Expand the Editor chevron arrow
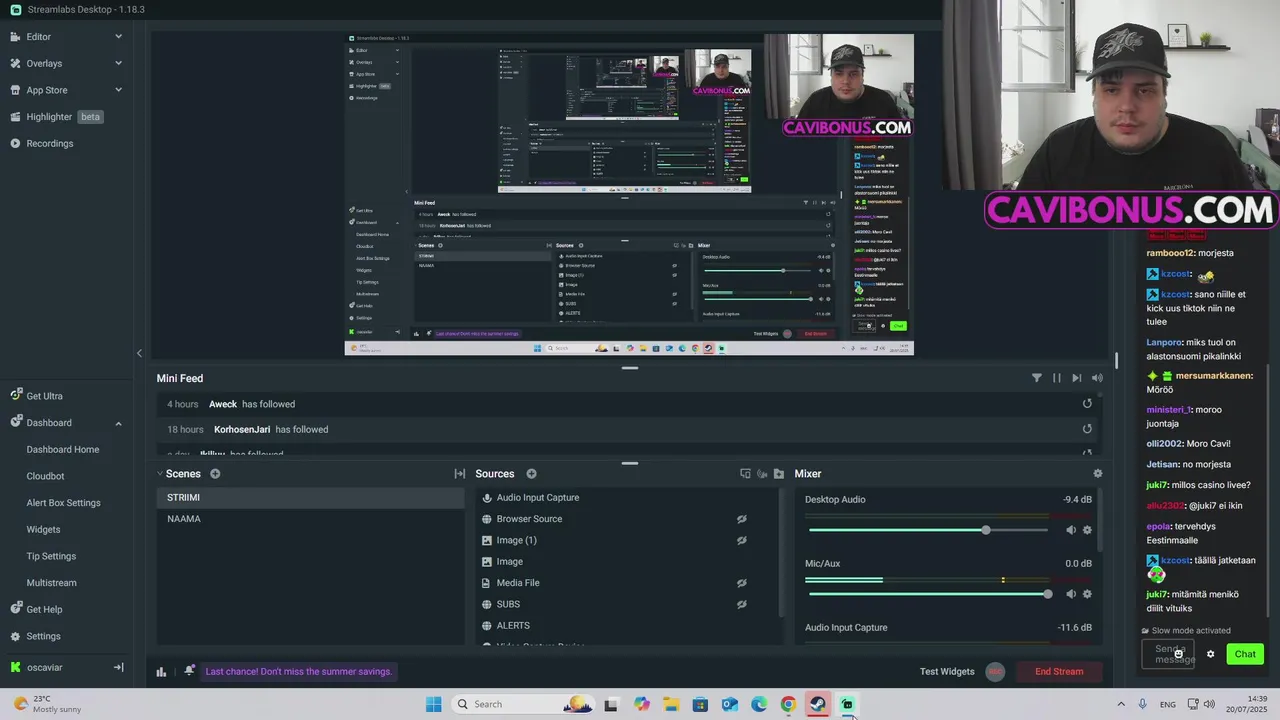 tap(118, 37)
